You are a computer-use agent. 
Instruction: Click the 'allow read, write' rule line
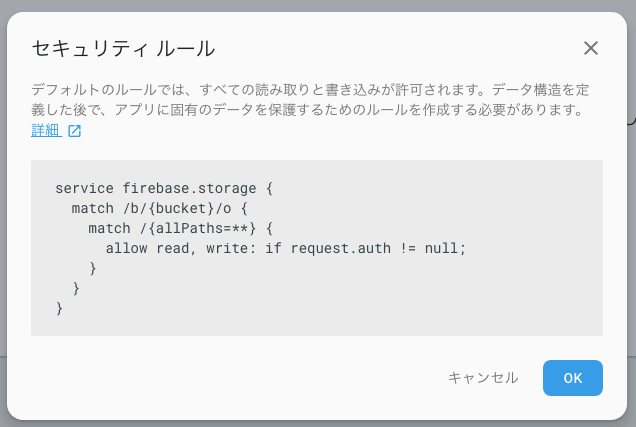coord(286,248)
